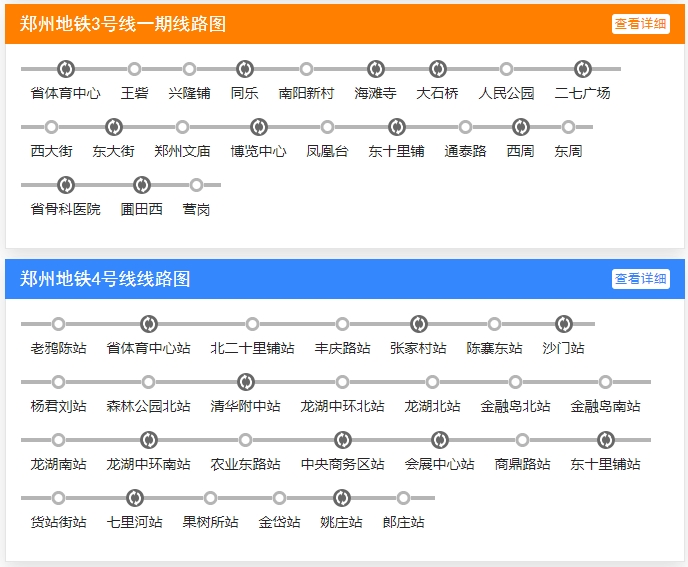Select the 七里河站 transfer station icon
The image size is (688, 567).
135,498
